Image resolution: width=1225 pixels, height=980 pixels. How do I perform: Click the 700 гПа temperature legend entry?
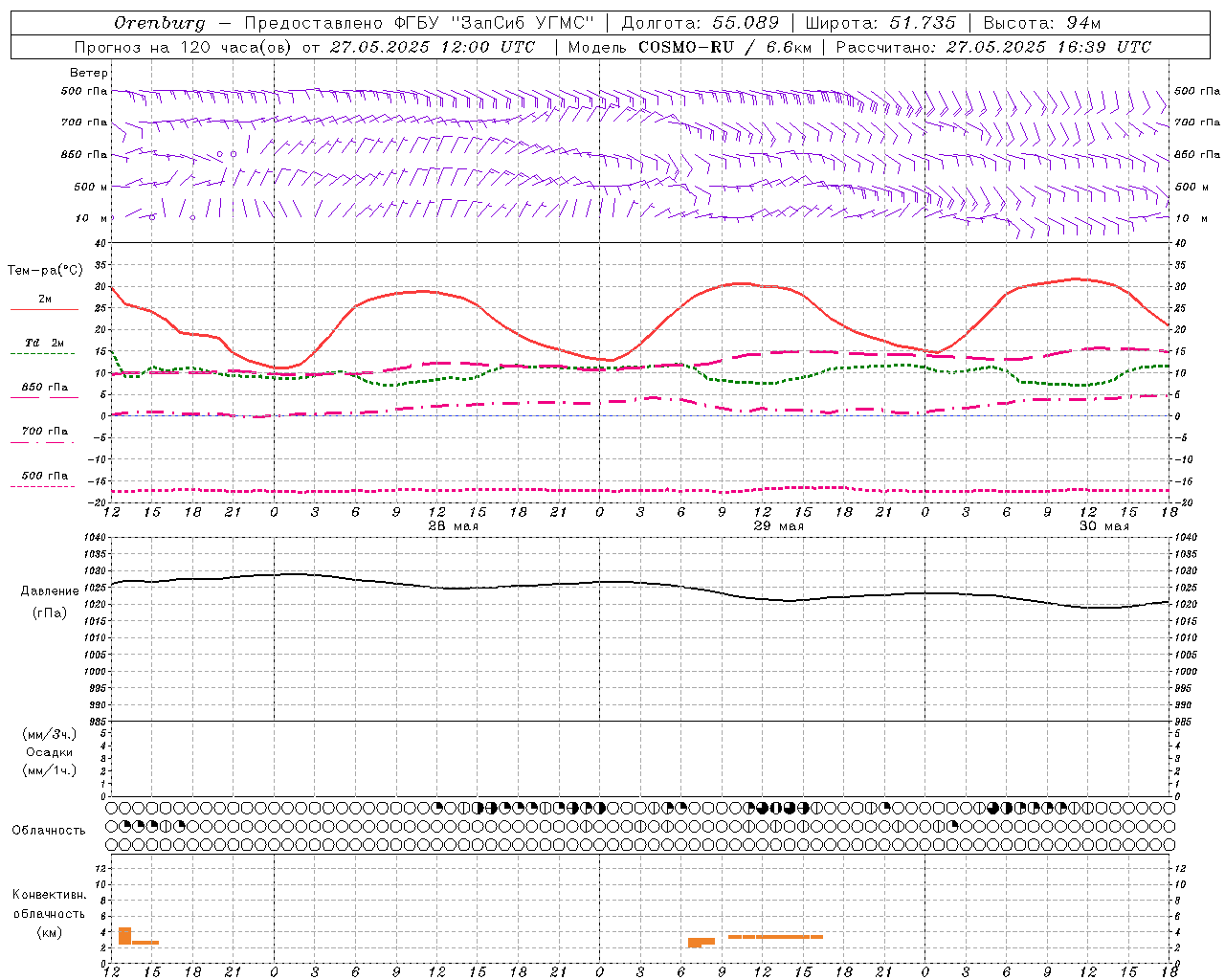point(45,432)
